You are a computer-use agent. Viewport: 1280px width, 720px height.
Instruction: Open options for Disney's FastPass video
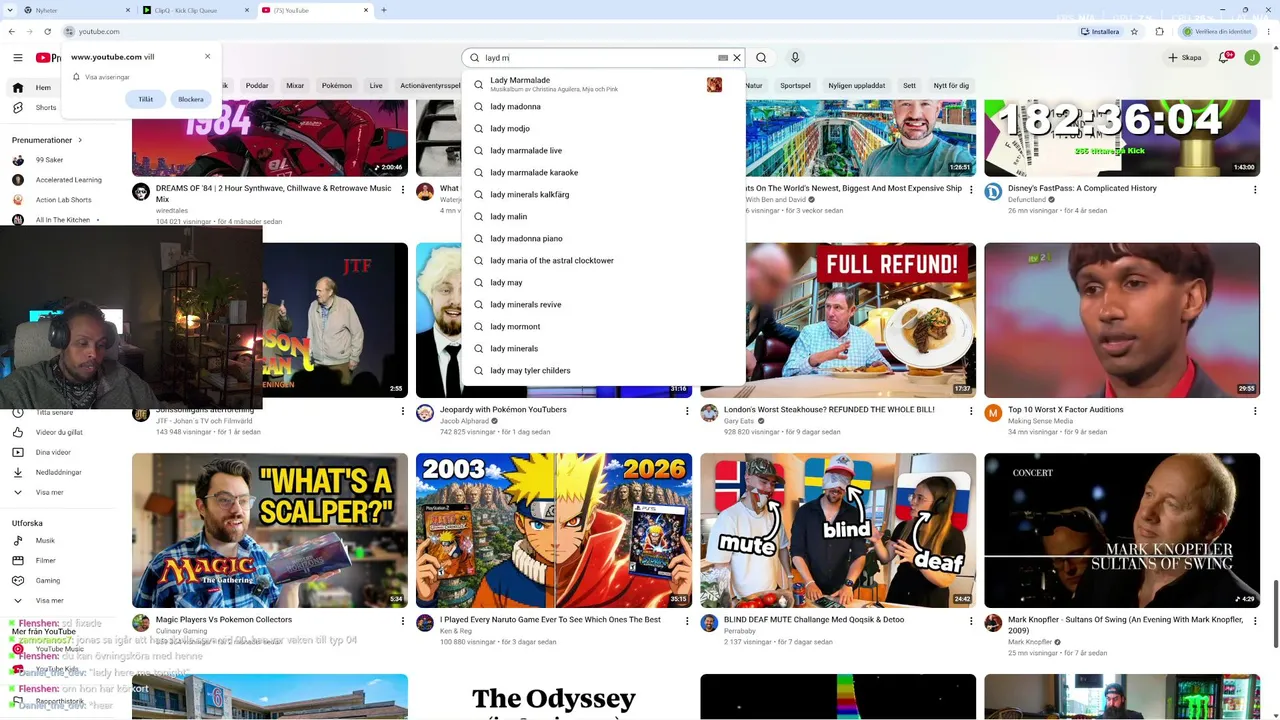1254,190
